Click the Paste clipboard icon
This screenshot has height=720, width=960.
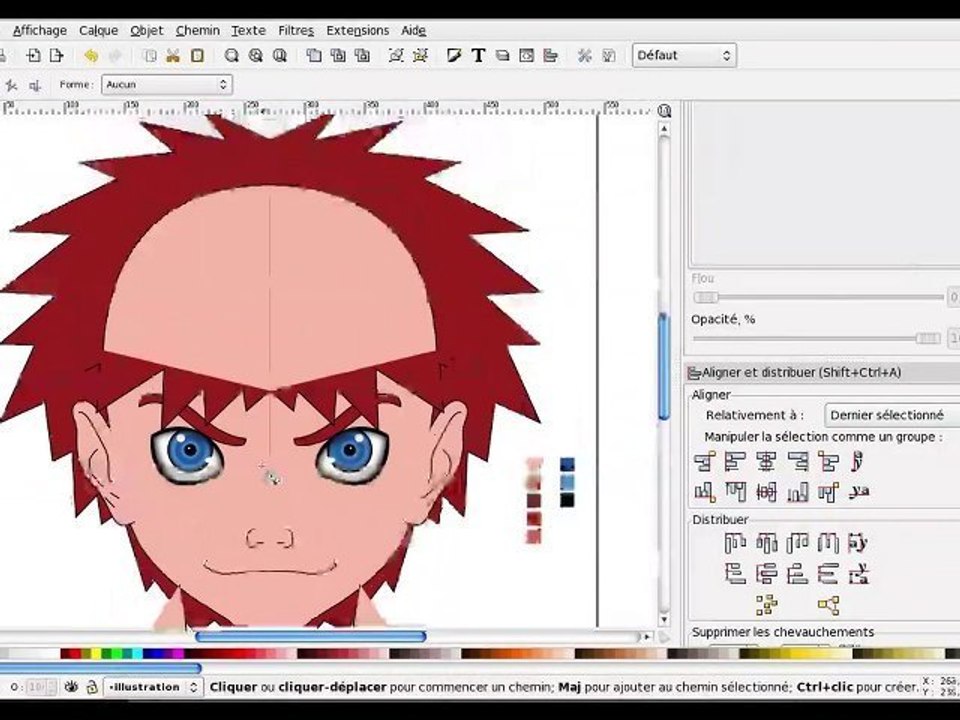tap(197, 56)
